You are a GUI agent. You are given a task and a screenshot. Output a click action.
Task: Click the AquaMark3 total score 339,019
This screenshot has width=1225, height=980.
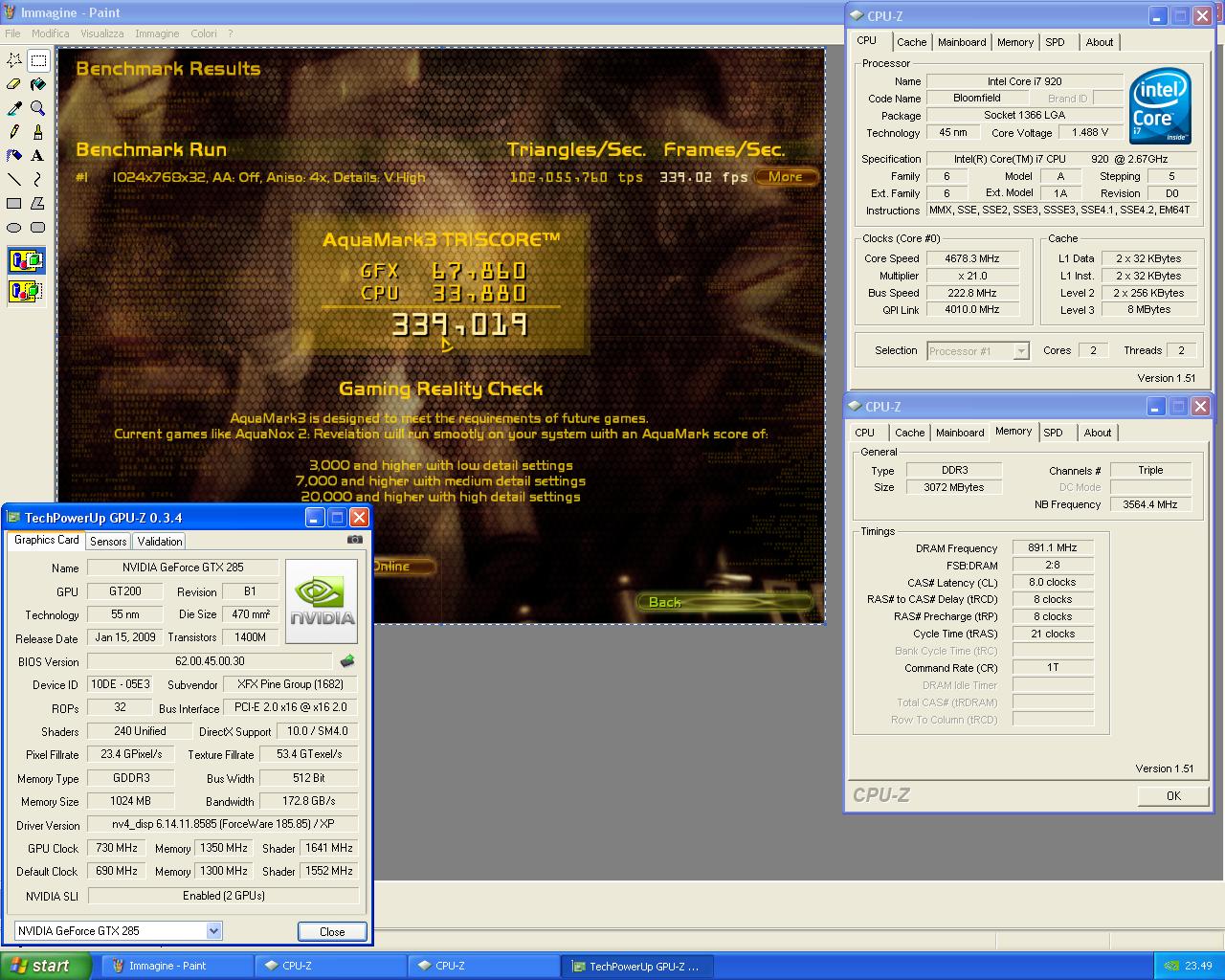click(460, 325)
